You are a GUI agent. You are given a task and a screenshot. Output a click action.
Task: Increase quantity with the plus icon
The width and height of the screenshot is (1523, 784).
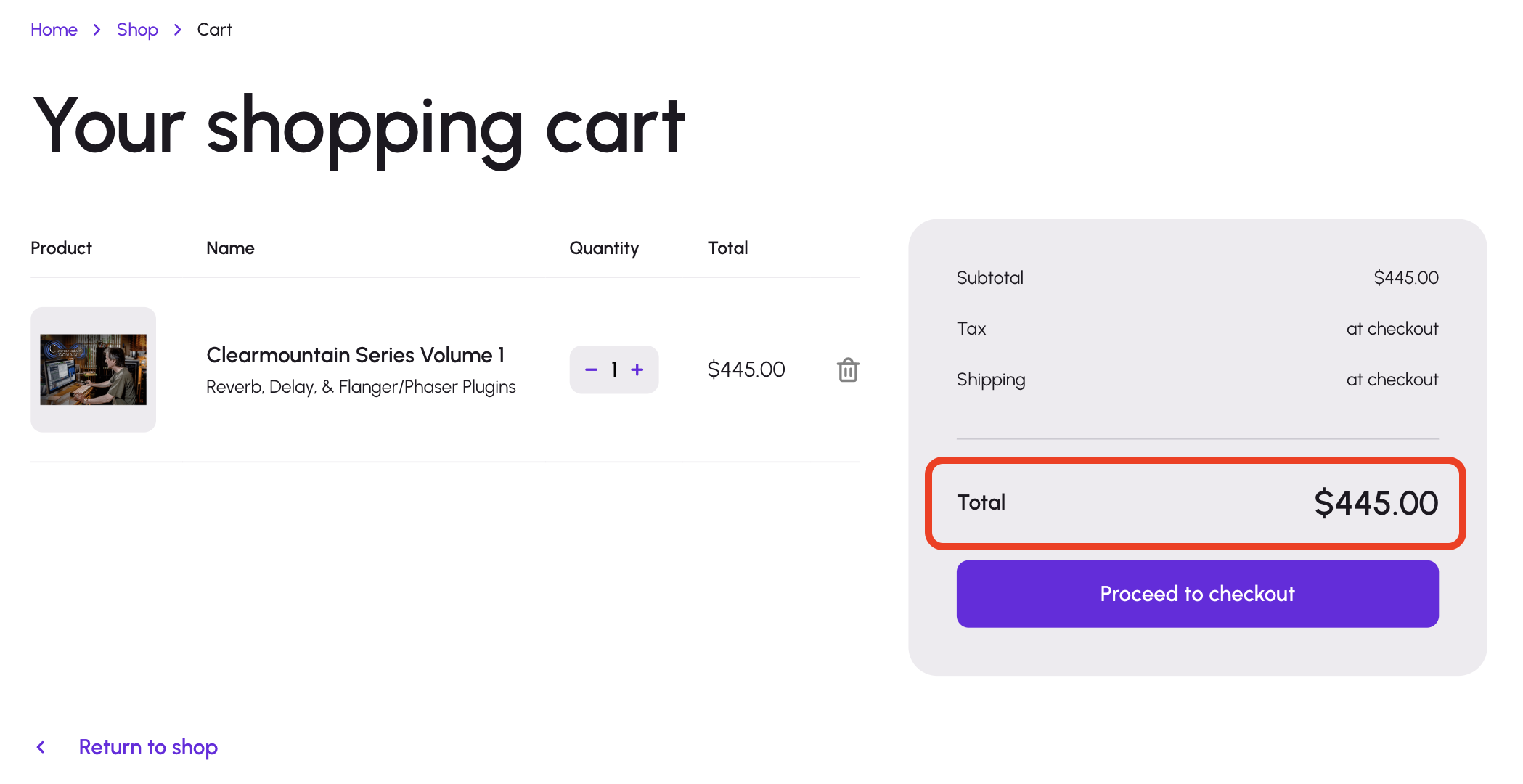[637, 370]
